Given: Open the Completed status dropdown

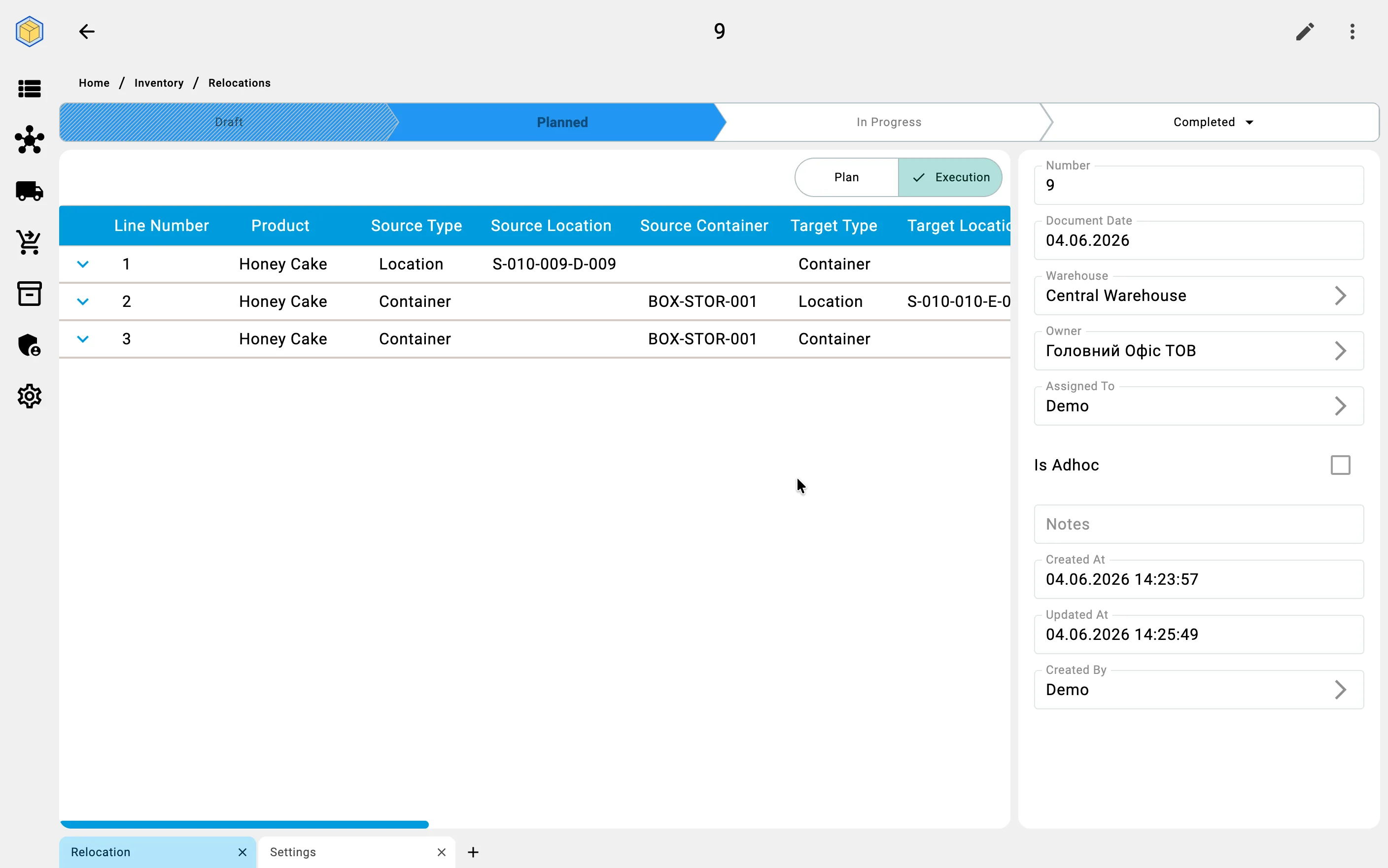Looking at the screenshot, I should tap(1213, 122).
